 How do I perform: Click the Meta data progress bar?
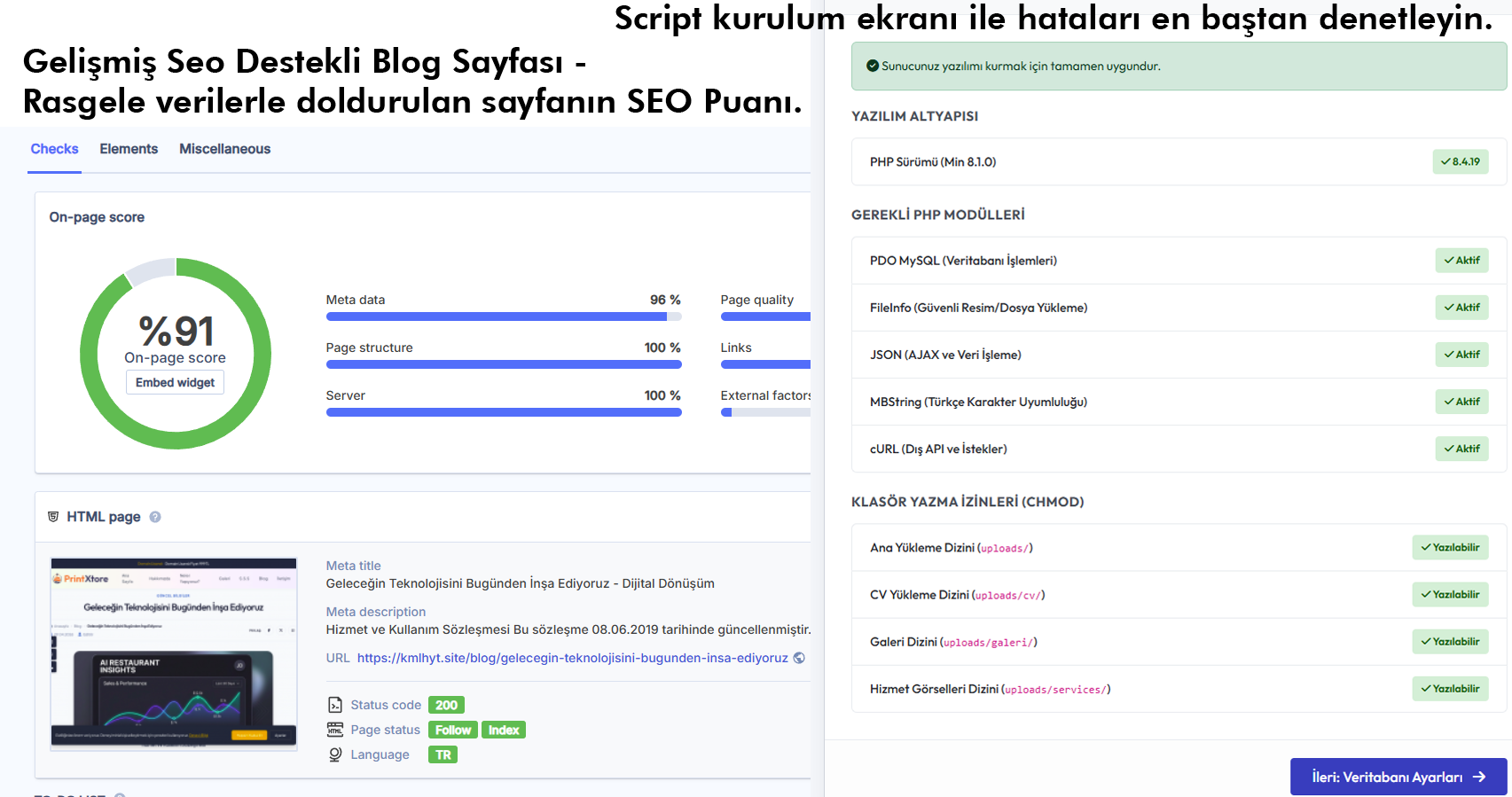coord(504,316)
